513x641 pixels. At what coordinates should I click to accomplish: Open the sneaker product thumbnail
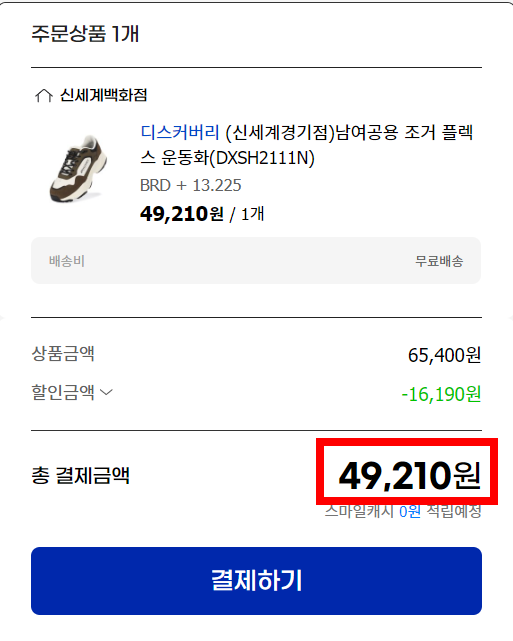(x=78, y=168)
